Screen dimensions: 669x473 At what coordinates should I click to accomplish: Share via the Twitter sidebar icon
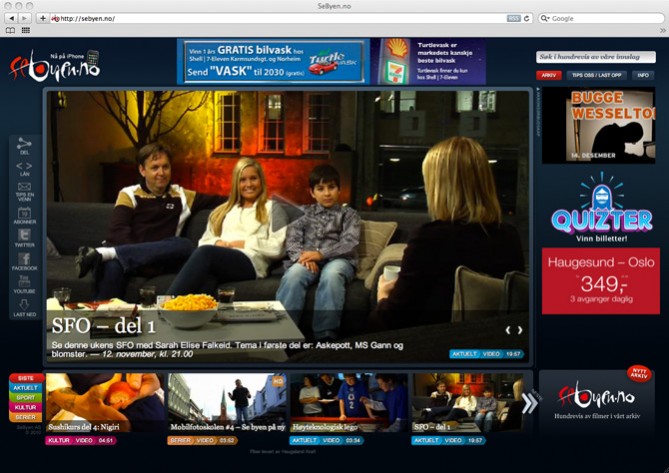click(24, 236)
